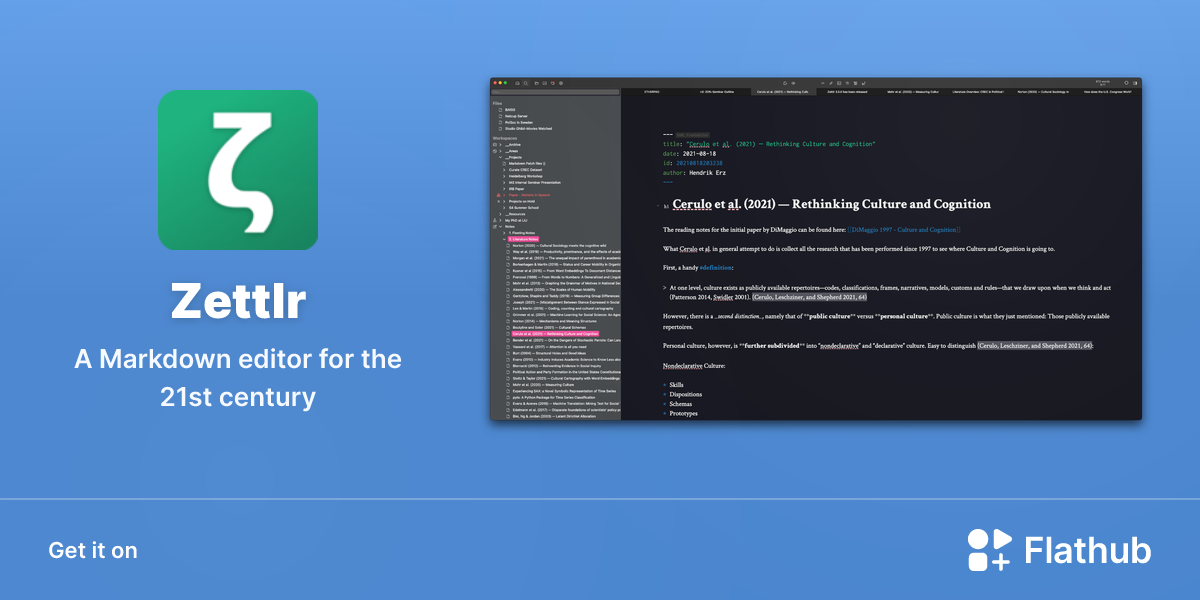The height and width of the screenshot is (600, 1200).
Task: Follow the DiMaggio 1997 - Culture and Cognition link
Action: [x=904, y=230]
